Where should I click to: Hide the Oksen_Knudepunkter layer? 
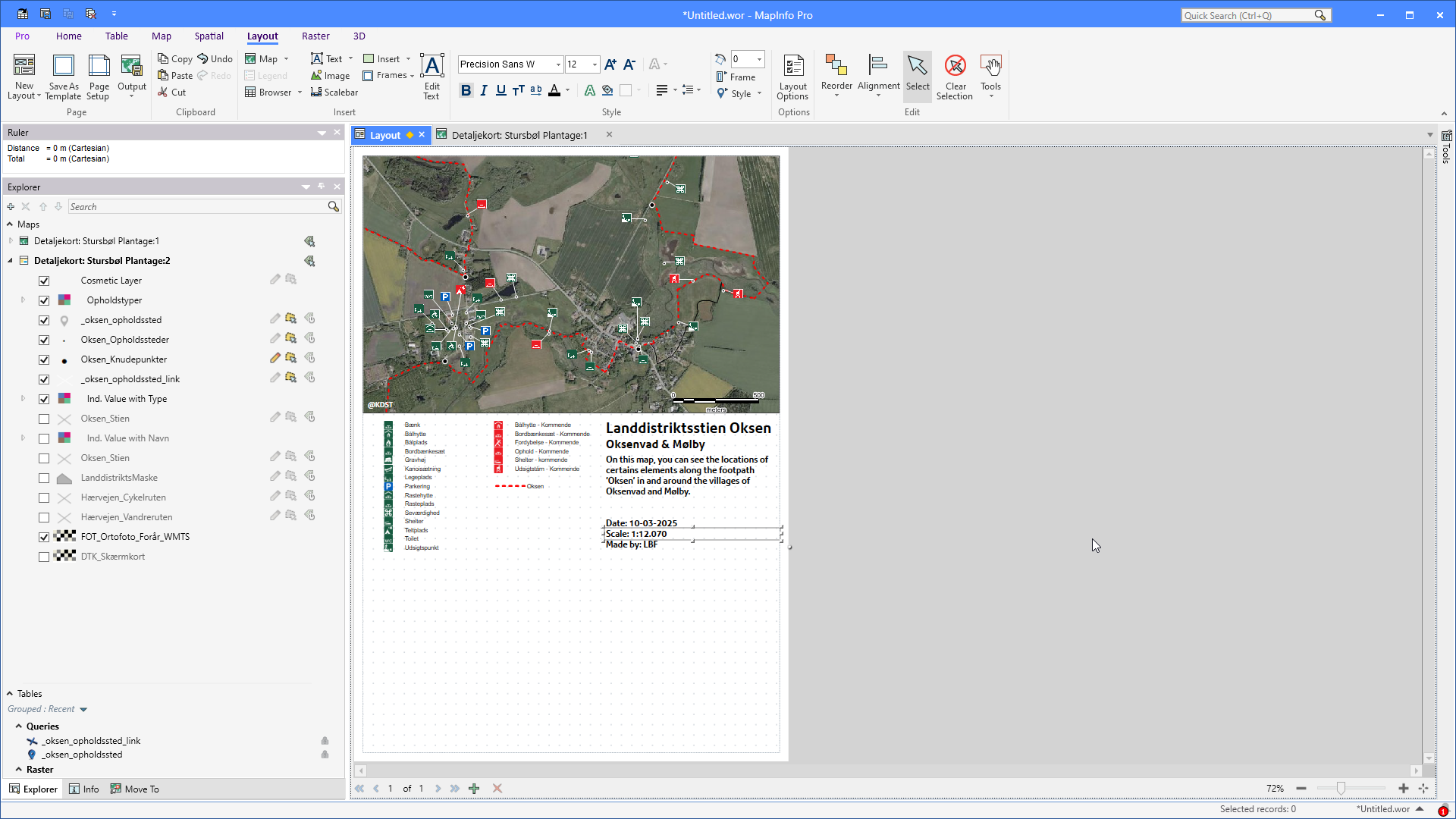tap(44, 359)
